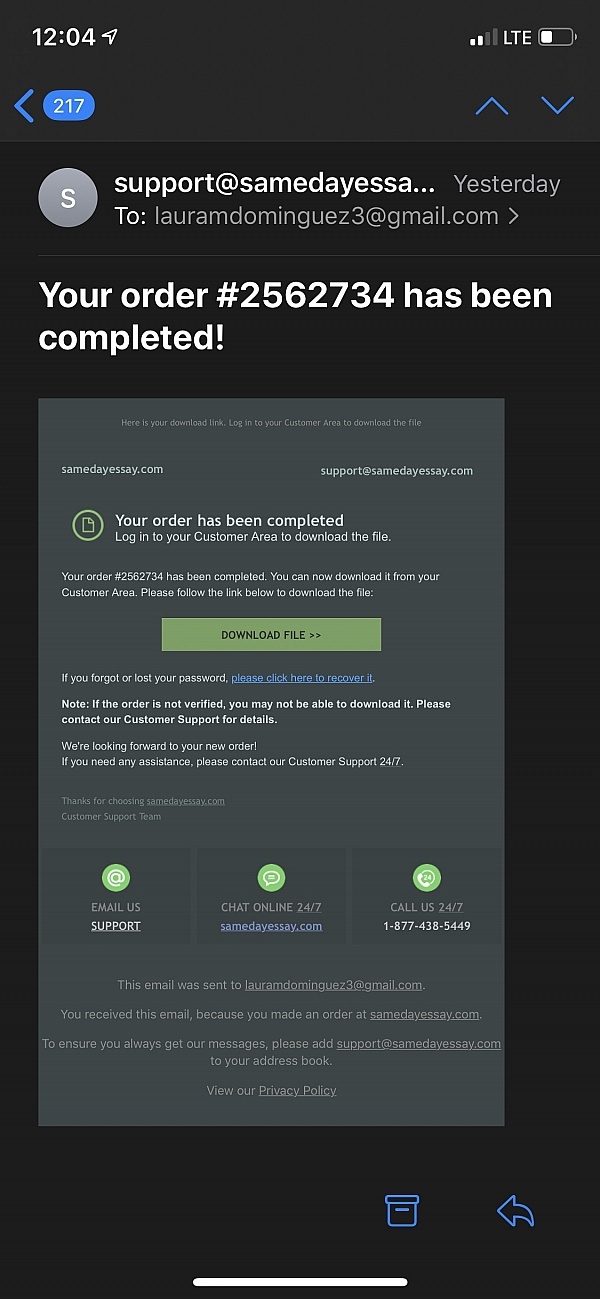600x1299 pixels.
Task: Tap the reply arrow icon
Action: pos(515,1211)
